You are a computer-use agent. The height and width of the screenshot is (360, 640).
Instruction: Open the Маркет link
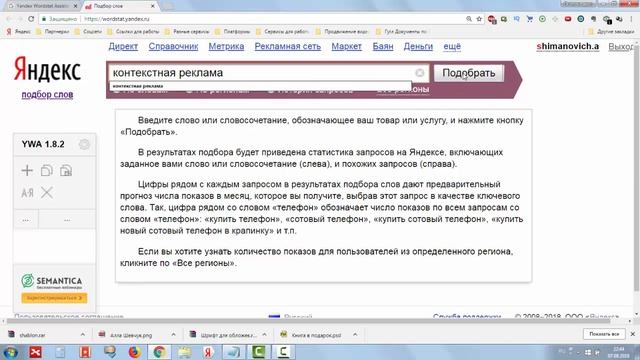point(347,47)
